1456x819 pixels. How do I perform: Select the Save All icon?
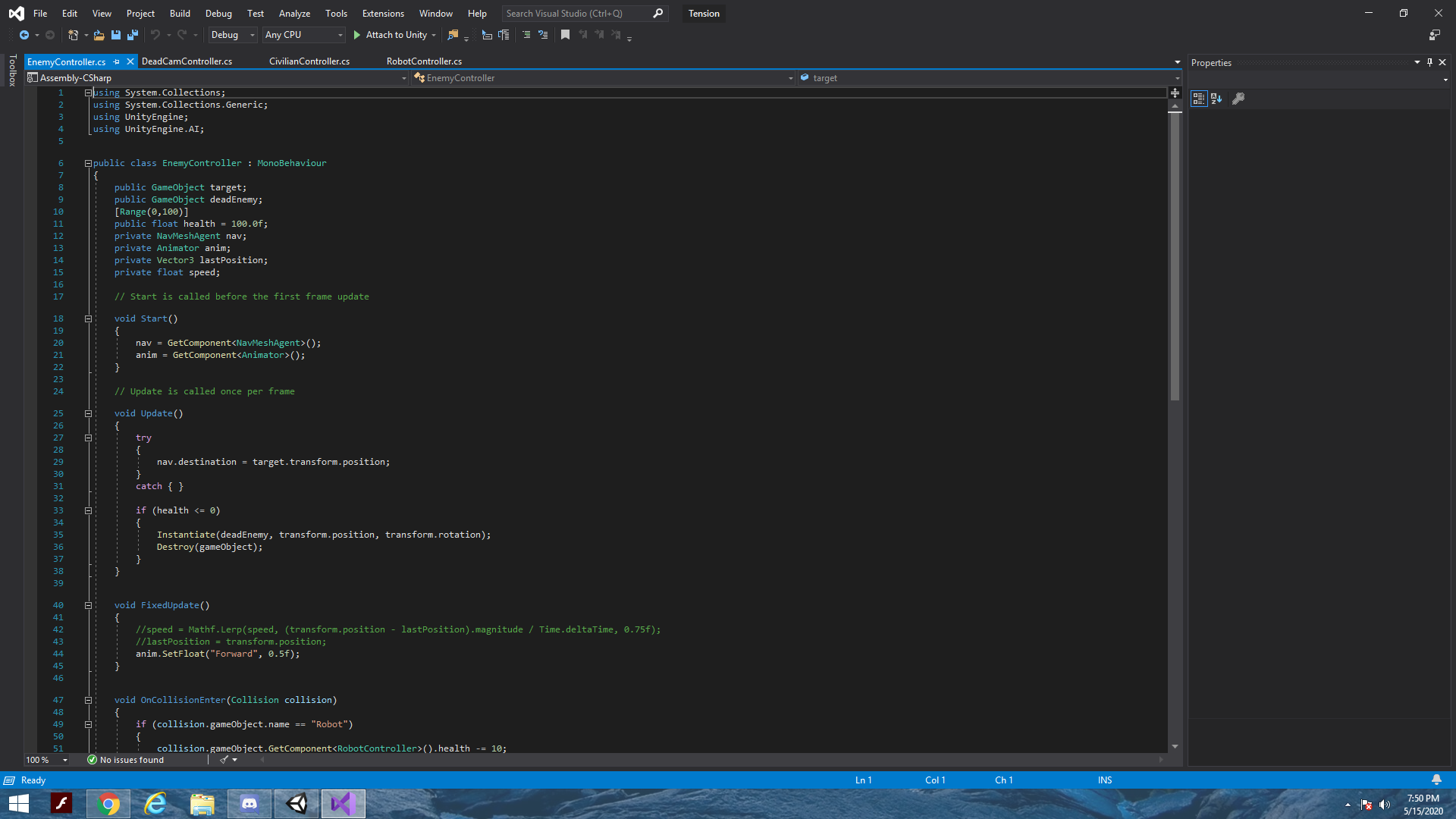pos(133,35)
